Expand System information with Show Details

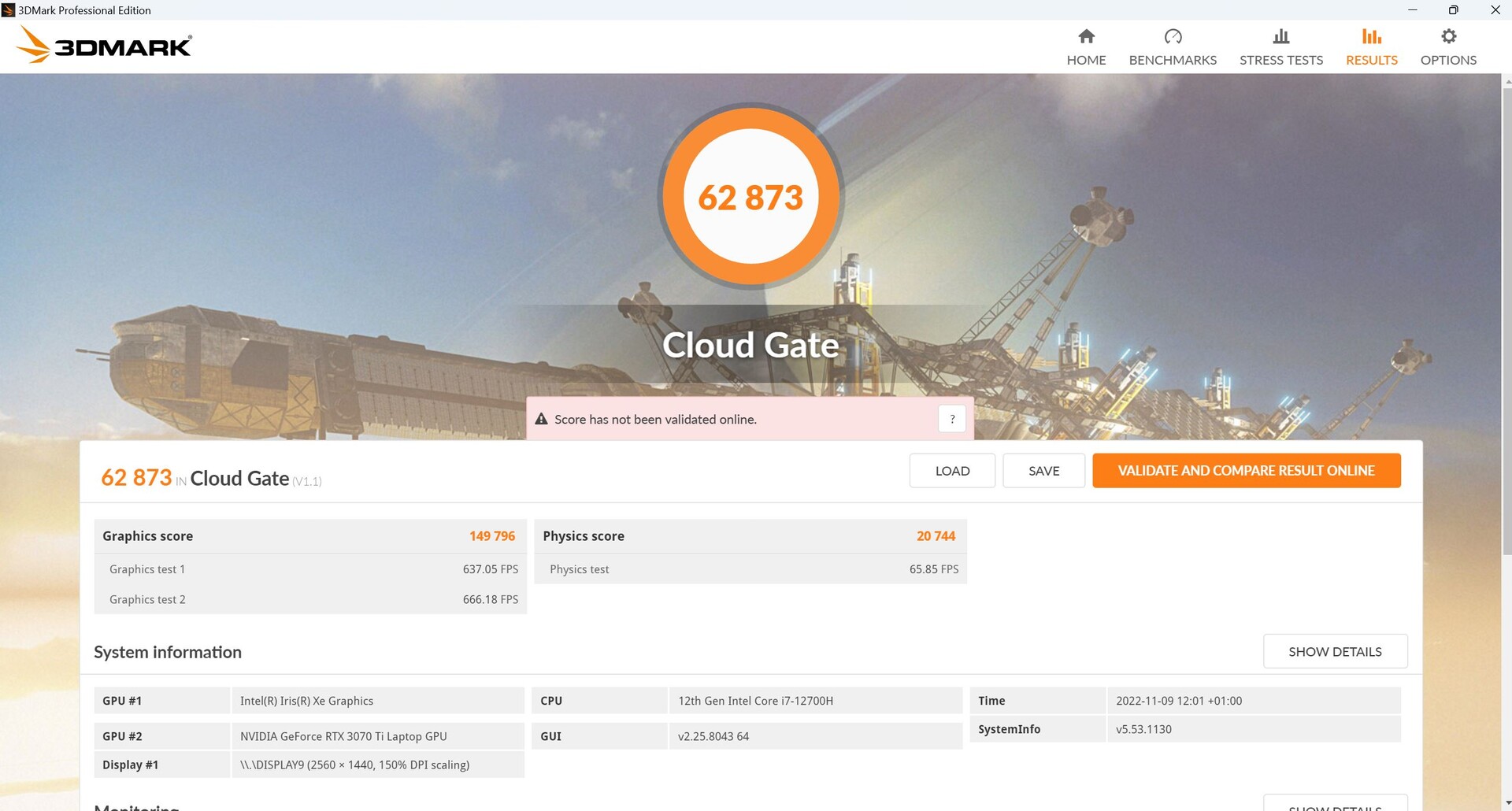1335,651
